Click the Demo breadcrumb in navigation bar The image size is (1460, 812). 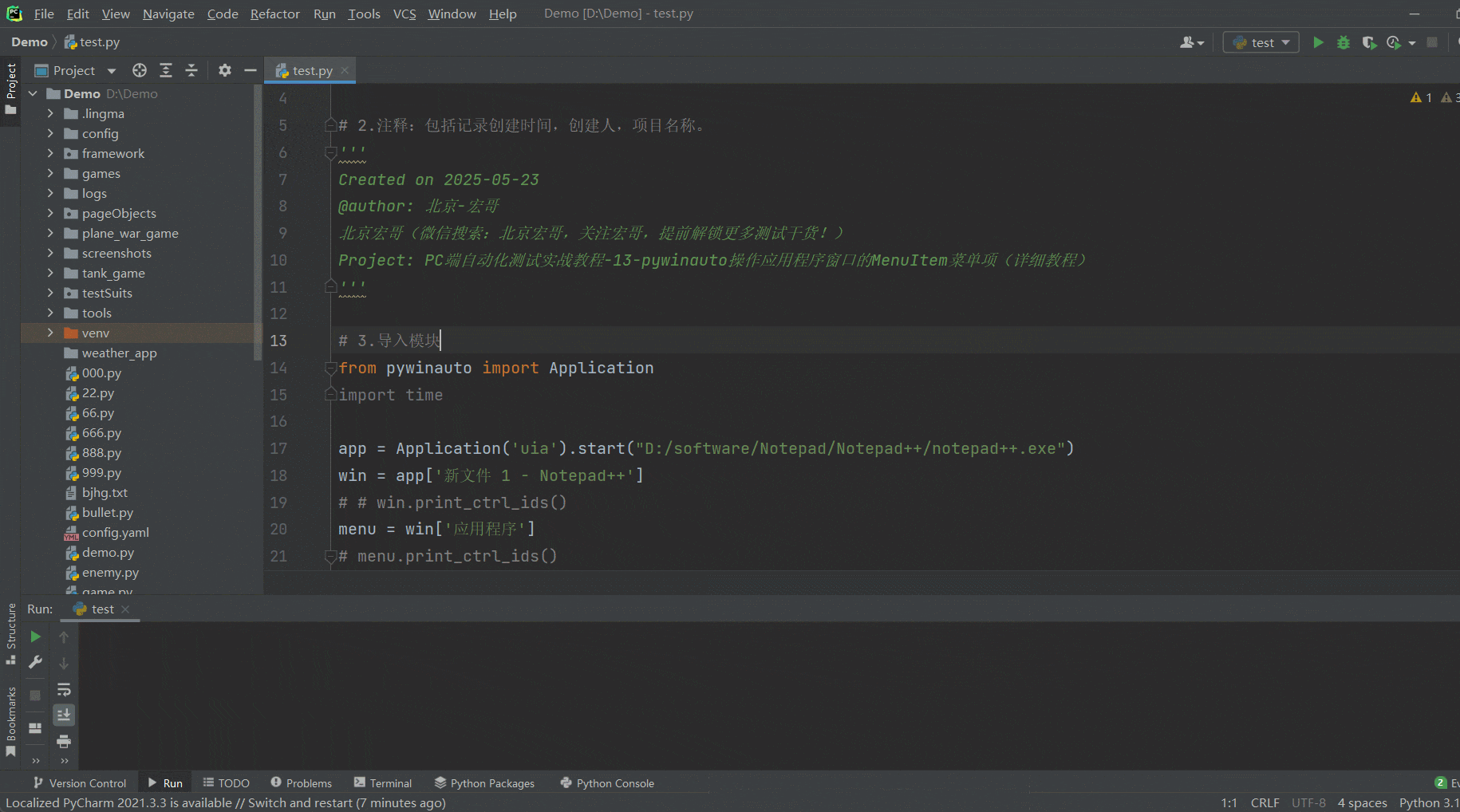pos(30,42)
